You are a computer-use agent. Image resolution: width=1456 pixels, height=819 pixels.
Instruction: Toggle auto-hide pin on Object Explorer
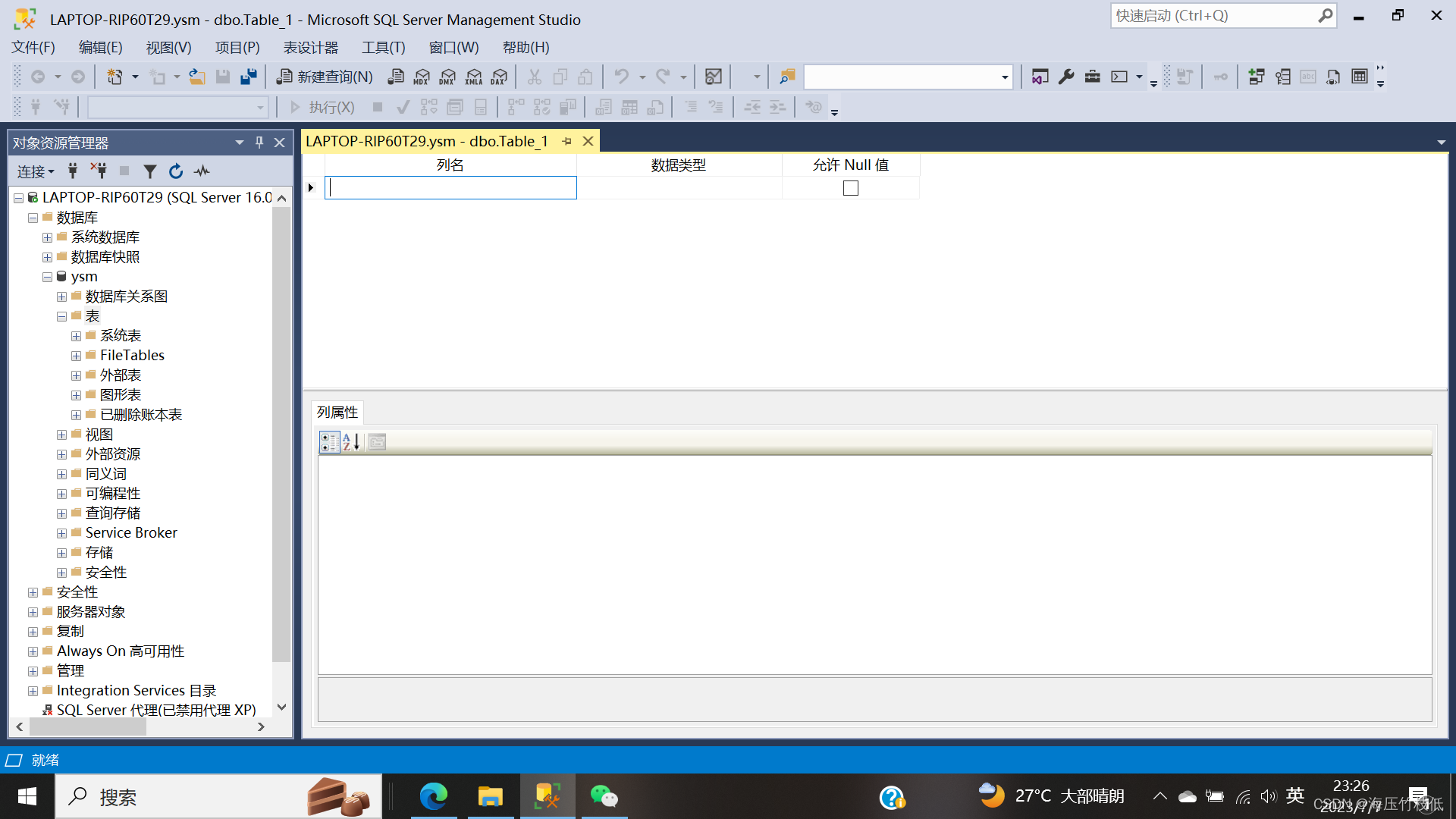[259, 143]
